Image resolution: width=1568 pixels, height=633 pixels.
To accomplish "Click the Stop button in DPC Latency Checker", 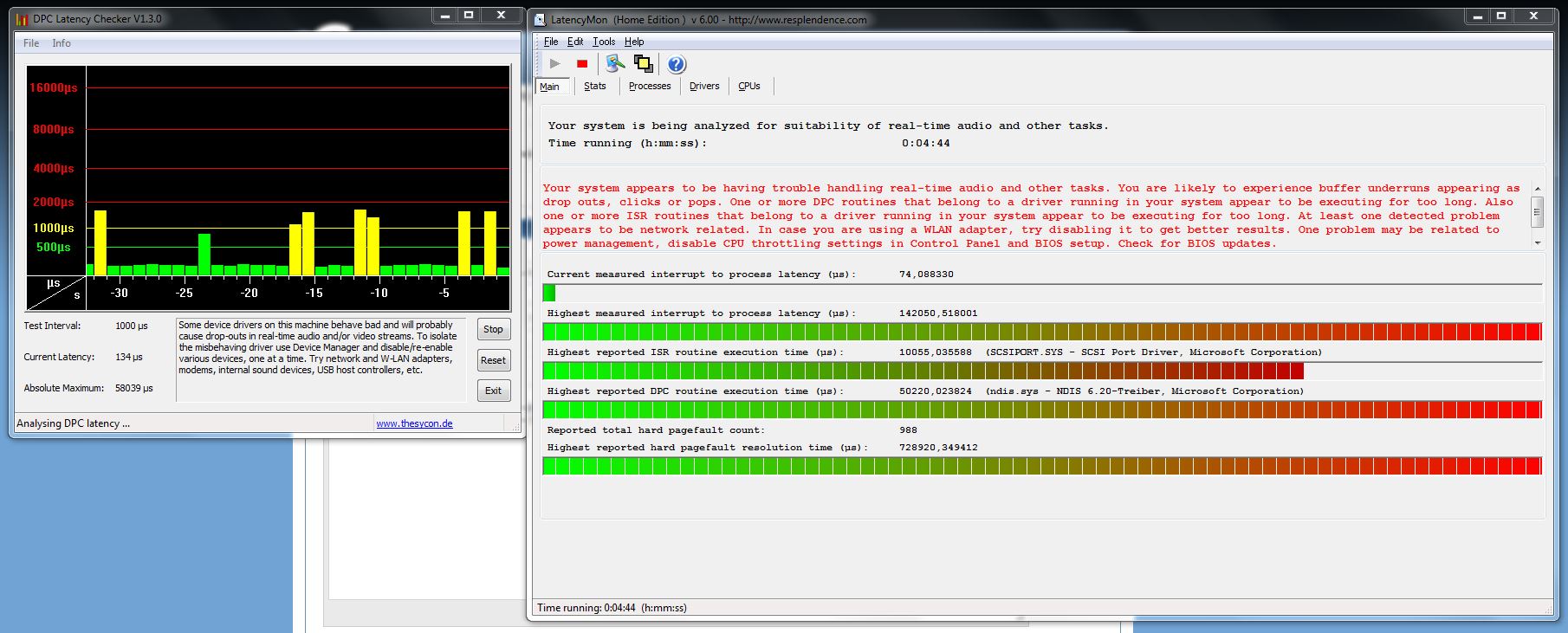I will pyautogui.click(x=493, y=329).
